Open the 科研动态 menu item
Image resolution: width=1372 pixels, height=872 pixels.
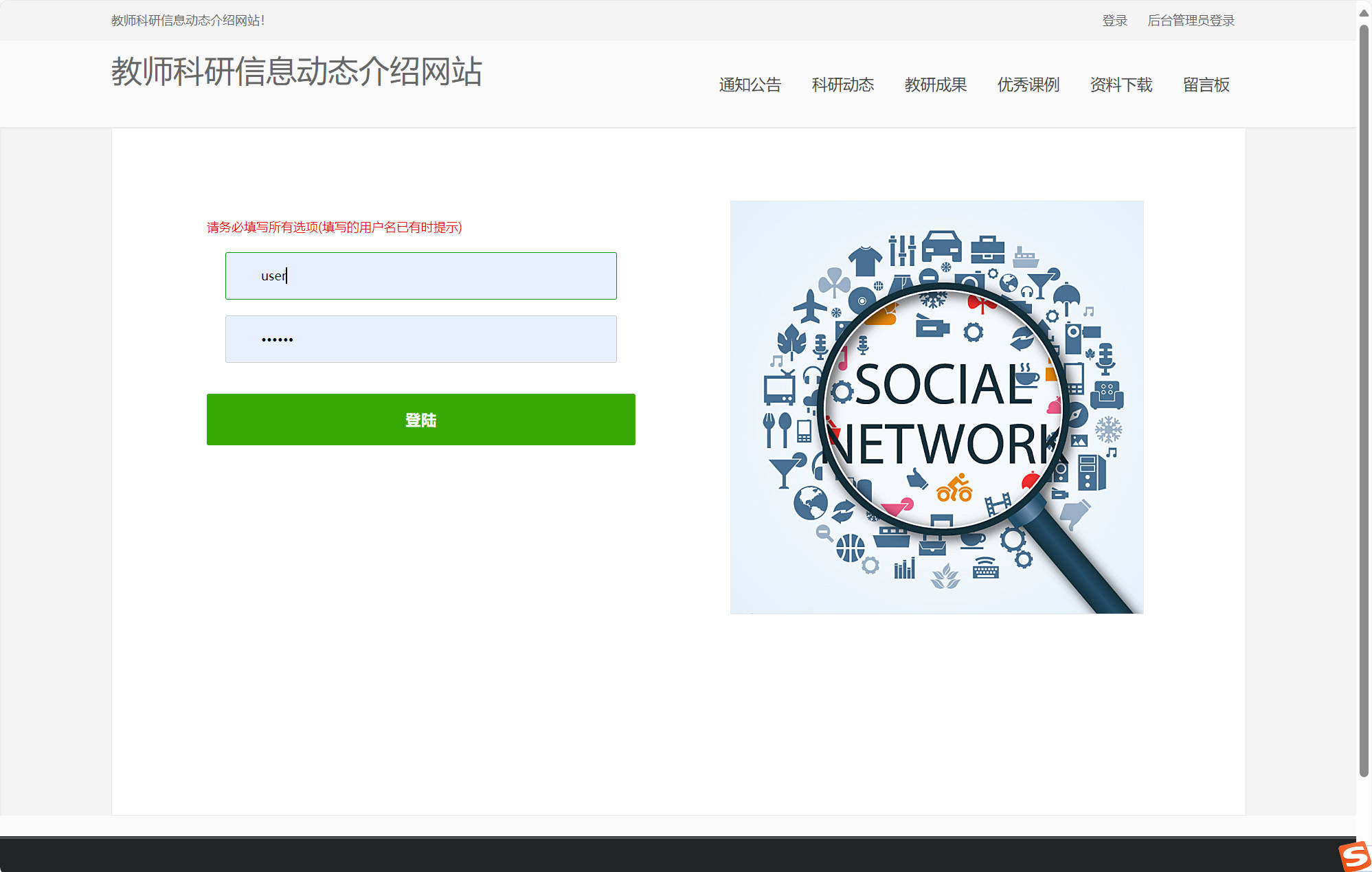[842, 85]
